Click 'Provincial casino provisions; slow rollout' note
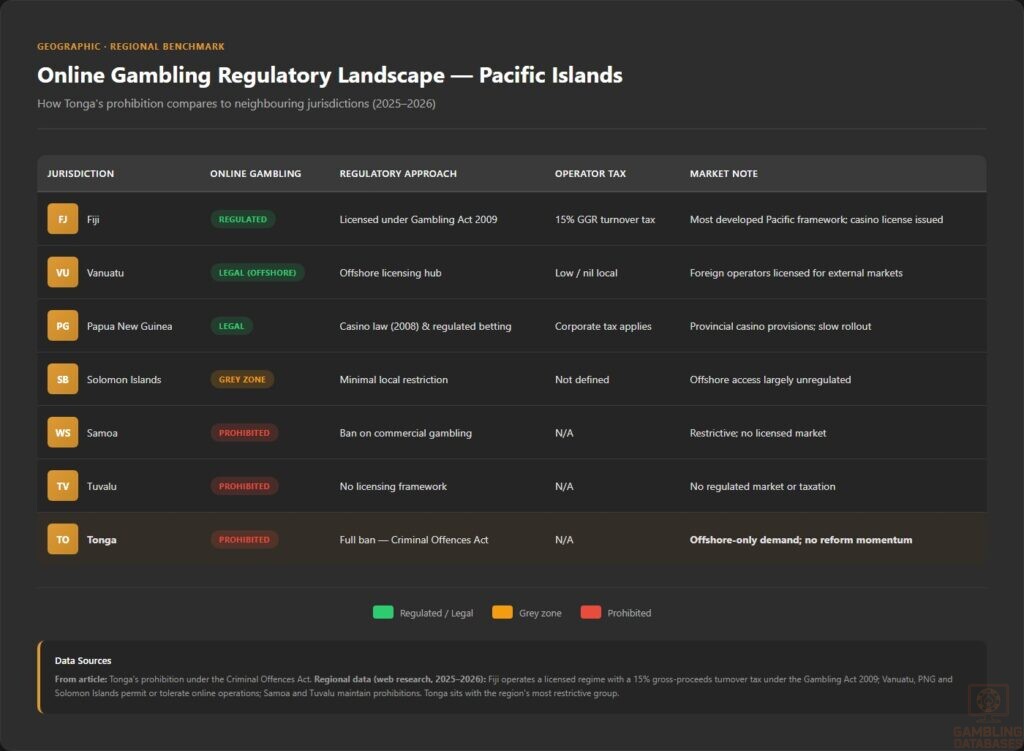 (x=780, y=326)
